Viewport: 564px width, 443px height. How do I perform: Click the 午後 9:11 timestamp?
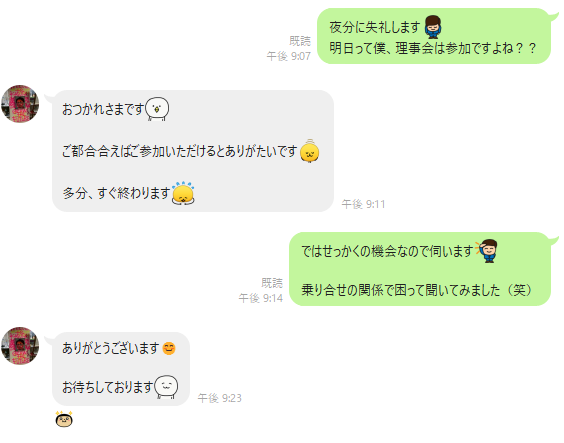[363, 204]
